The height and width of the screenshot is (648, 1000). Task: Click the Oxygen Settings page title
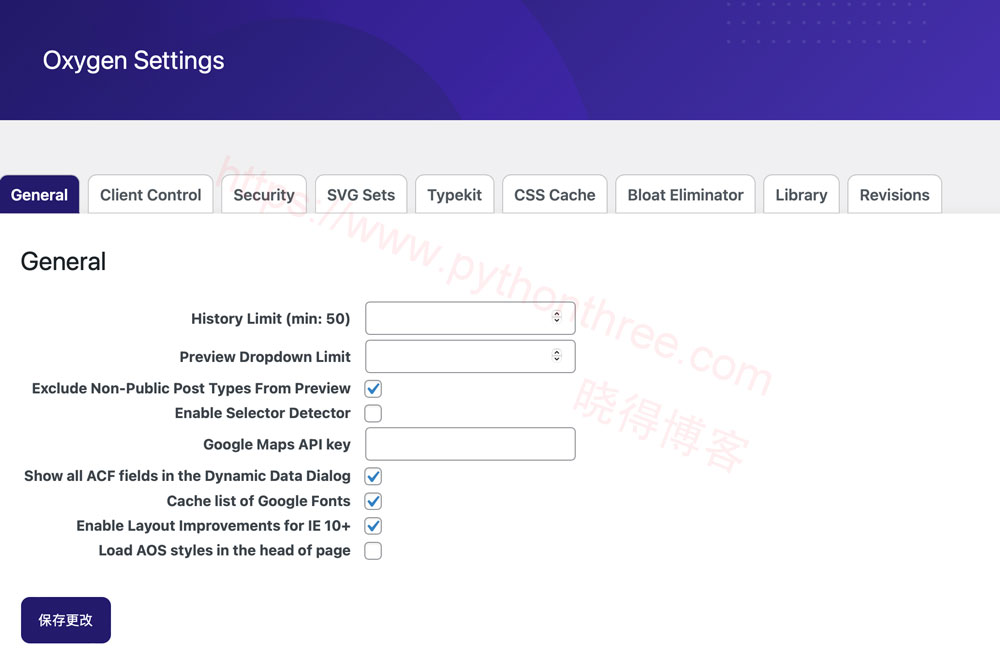click(x=133, y=61)
